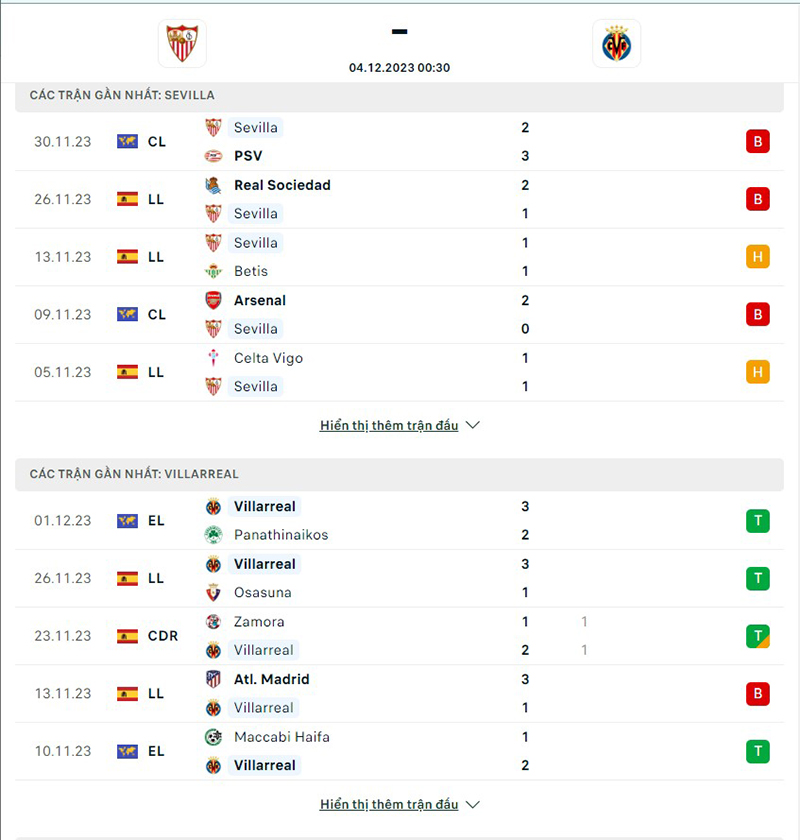Click the Europa League icon beside 01.12.23
The height and width of the screenshot is (840, 800).
pos(127,520)
